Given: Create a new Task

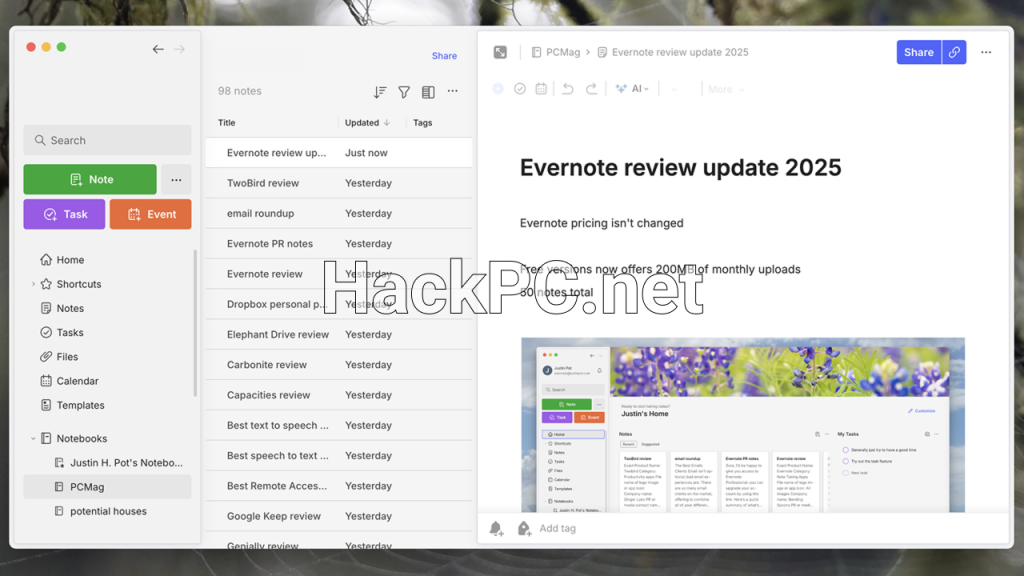Looking at the screenshot, I should coord(64,214).
